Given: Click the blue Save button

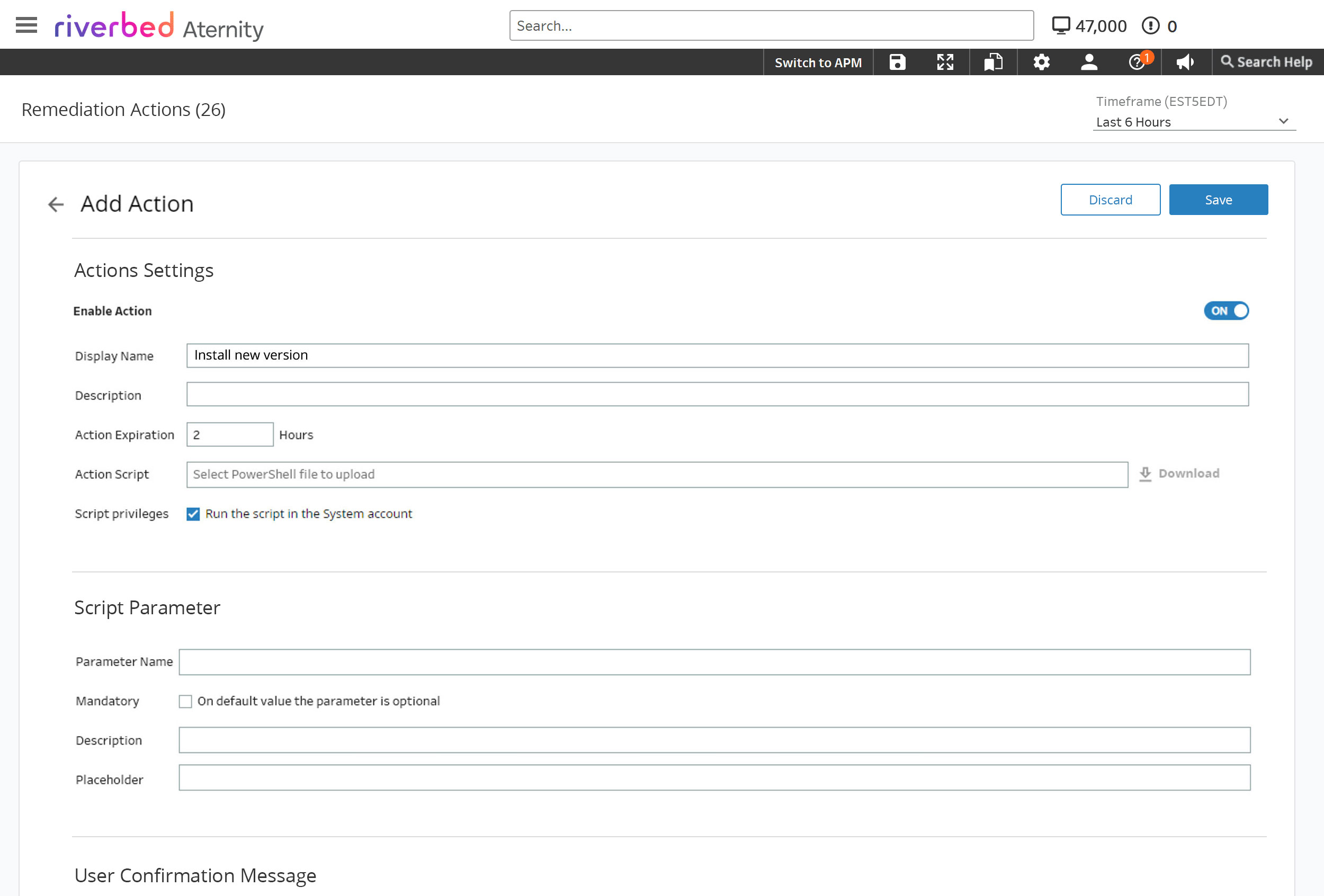Looking at the screenshot, I should point(1218,200).
